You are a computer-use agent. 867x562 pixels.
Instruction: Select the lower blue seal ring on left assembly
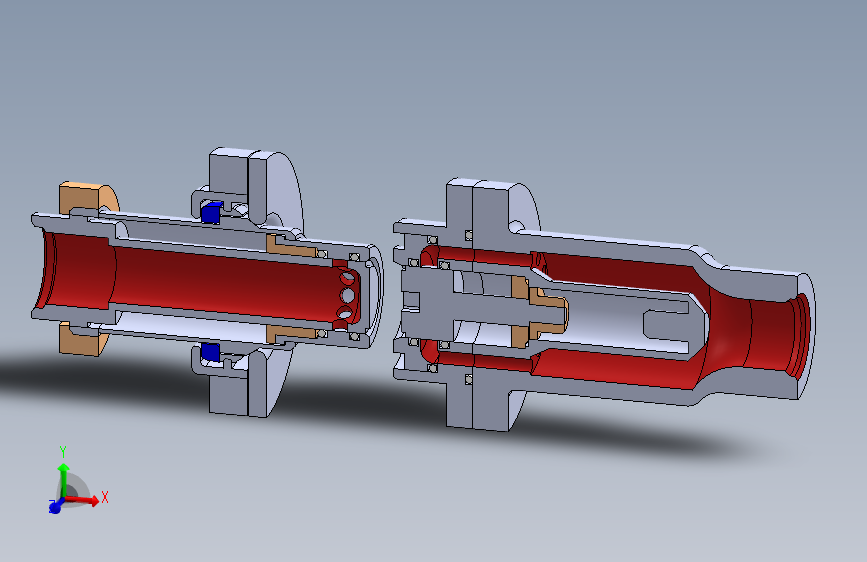pos(210,352)
